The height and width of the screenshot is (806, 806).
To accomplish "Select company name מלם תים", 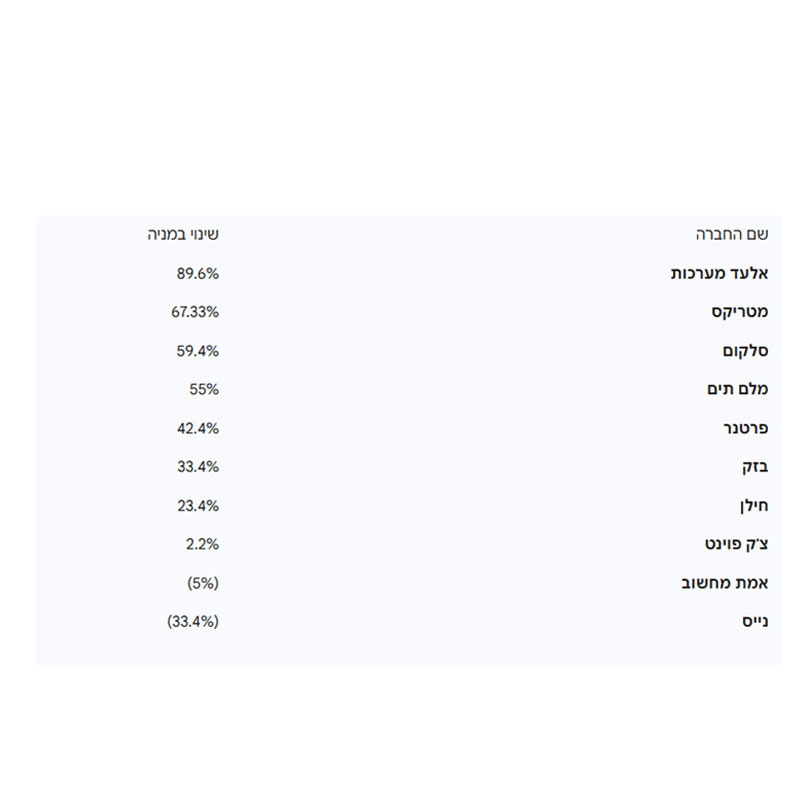I will pos(737,389).
